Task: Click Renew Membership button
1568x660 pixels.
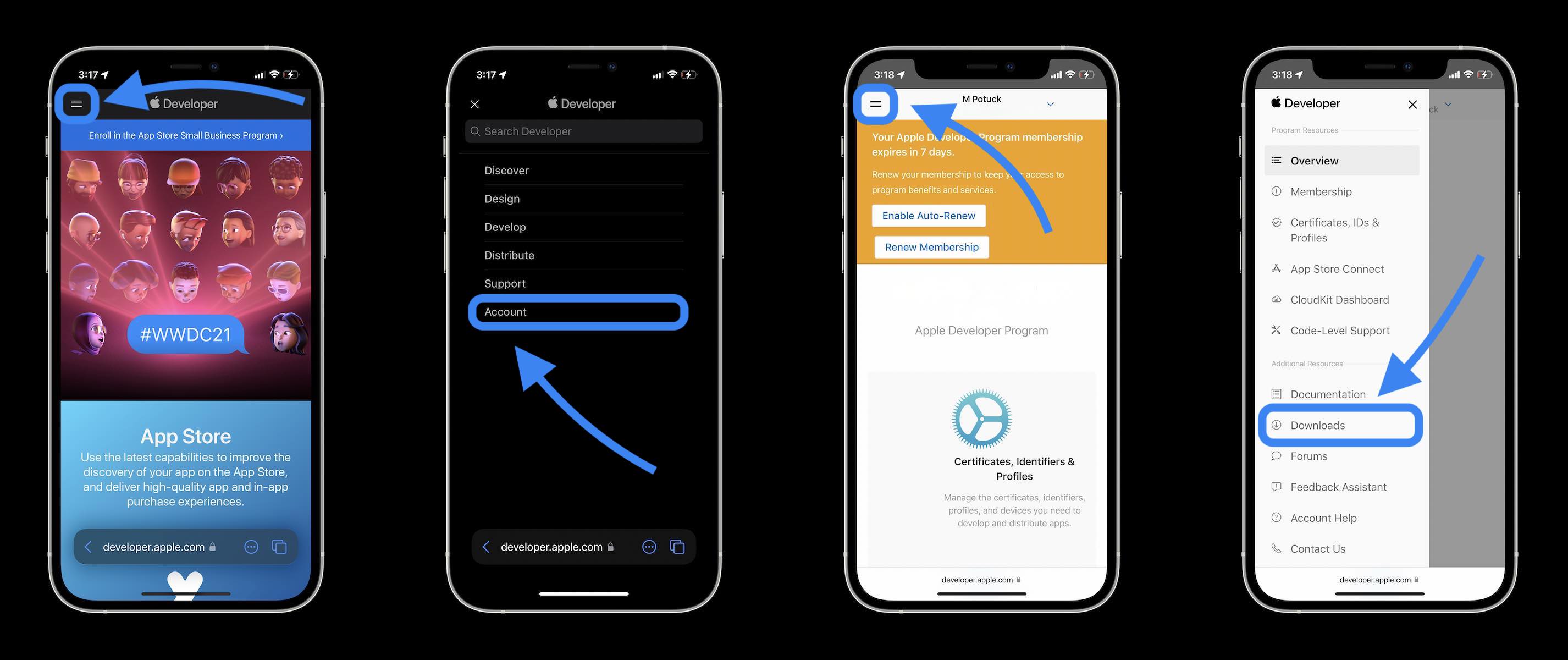Action: (930, 246)
